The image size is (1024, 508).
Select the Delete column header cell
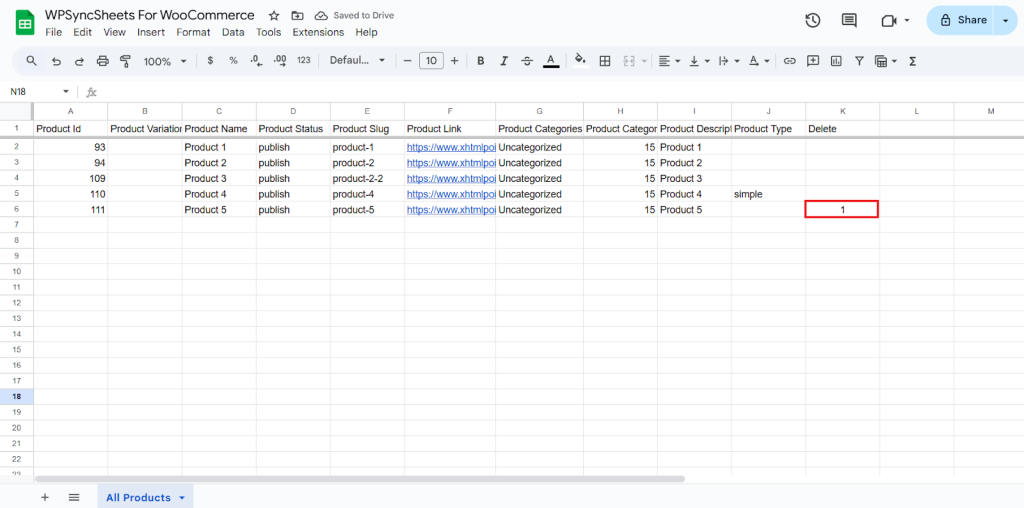point(842,129)
